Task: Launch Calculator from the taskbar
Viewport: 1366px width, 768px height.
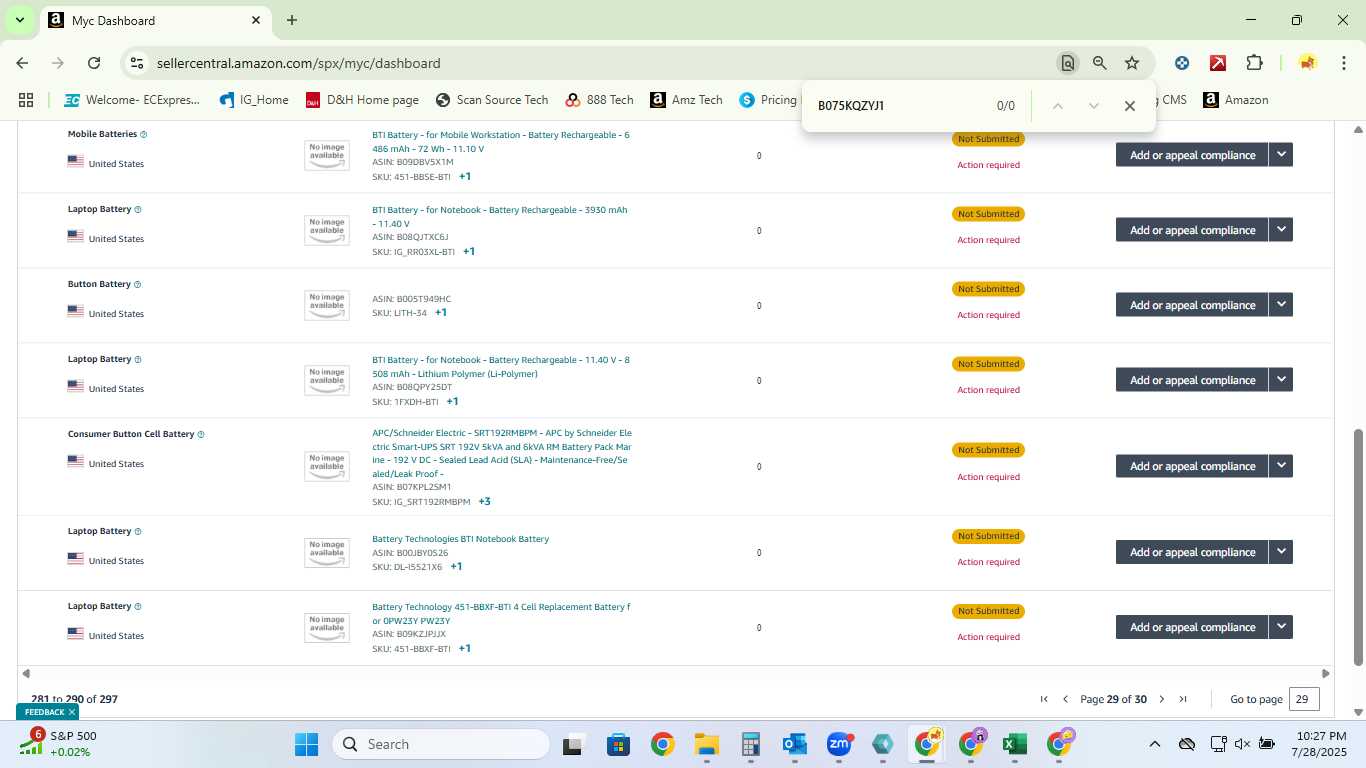Action: 751,744
